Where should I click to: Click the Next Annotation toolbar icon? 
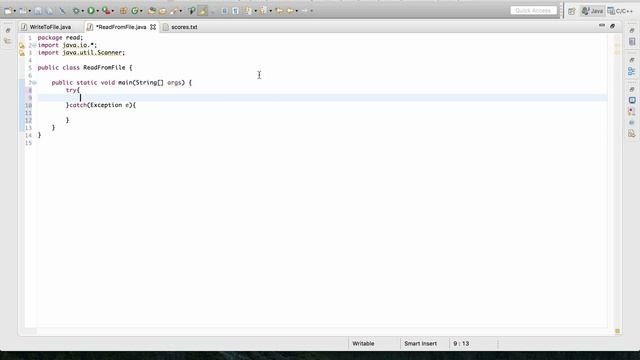point(248,11)
